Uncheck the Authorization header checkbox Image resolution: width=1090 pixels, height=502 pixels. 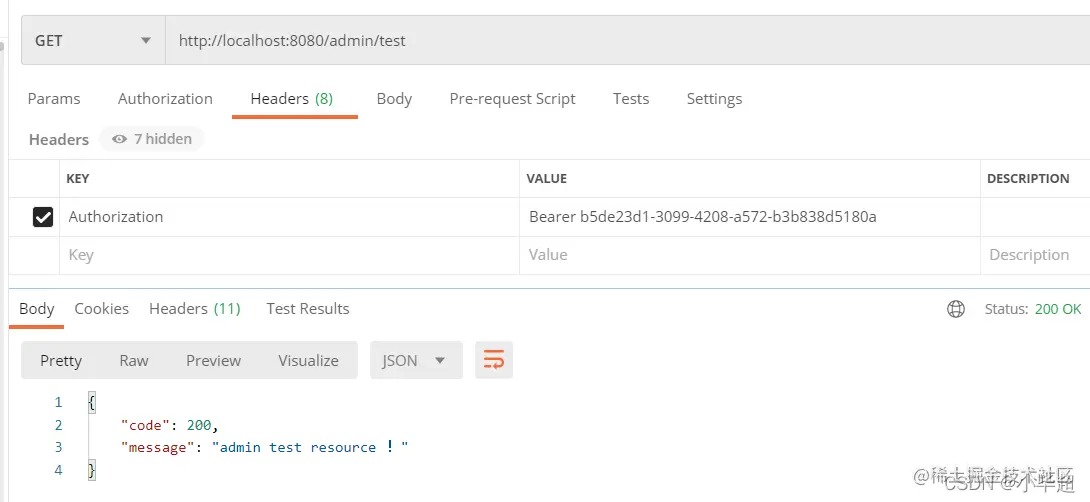pos(42,217)
